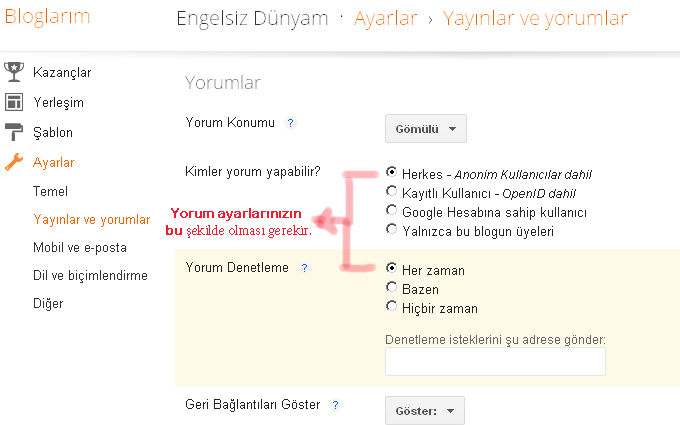Image resolution: width=680 pixels, height=425 pixels.
Task: Click the Kazançlar trophy icon
Action: coord(14,72)
